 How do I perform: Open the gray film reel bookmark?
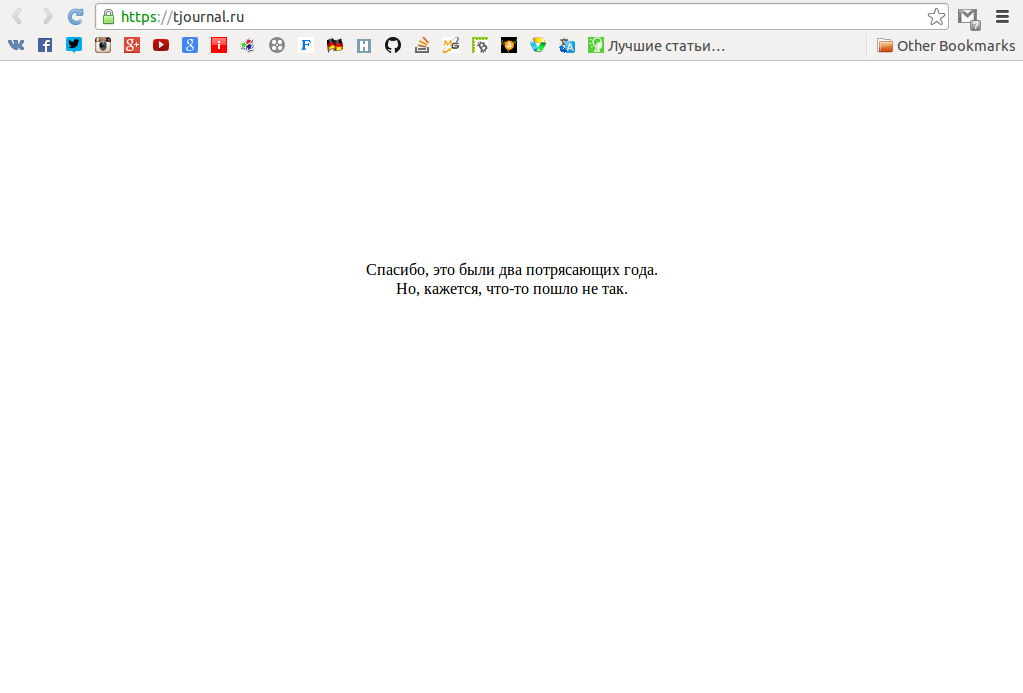tap(277, 45)
